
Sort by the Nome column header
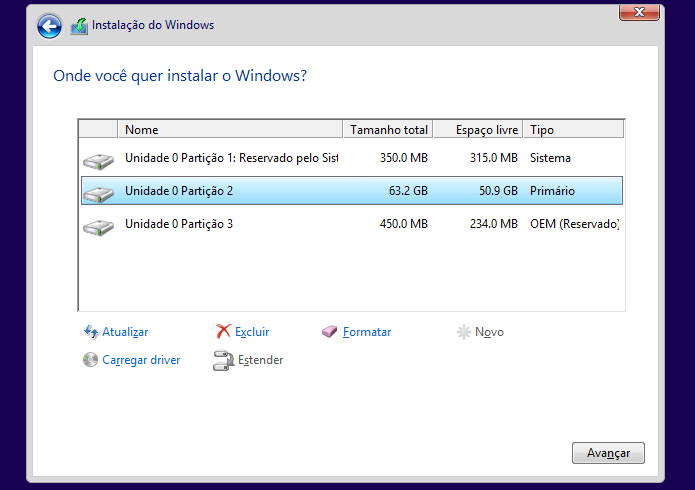tap(230, 129)
